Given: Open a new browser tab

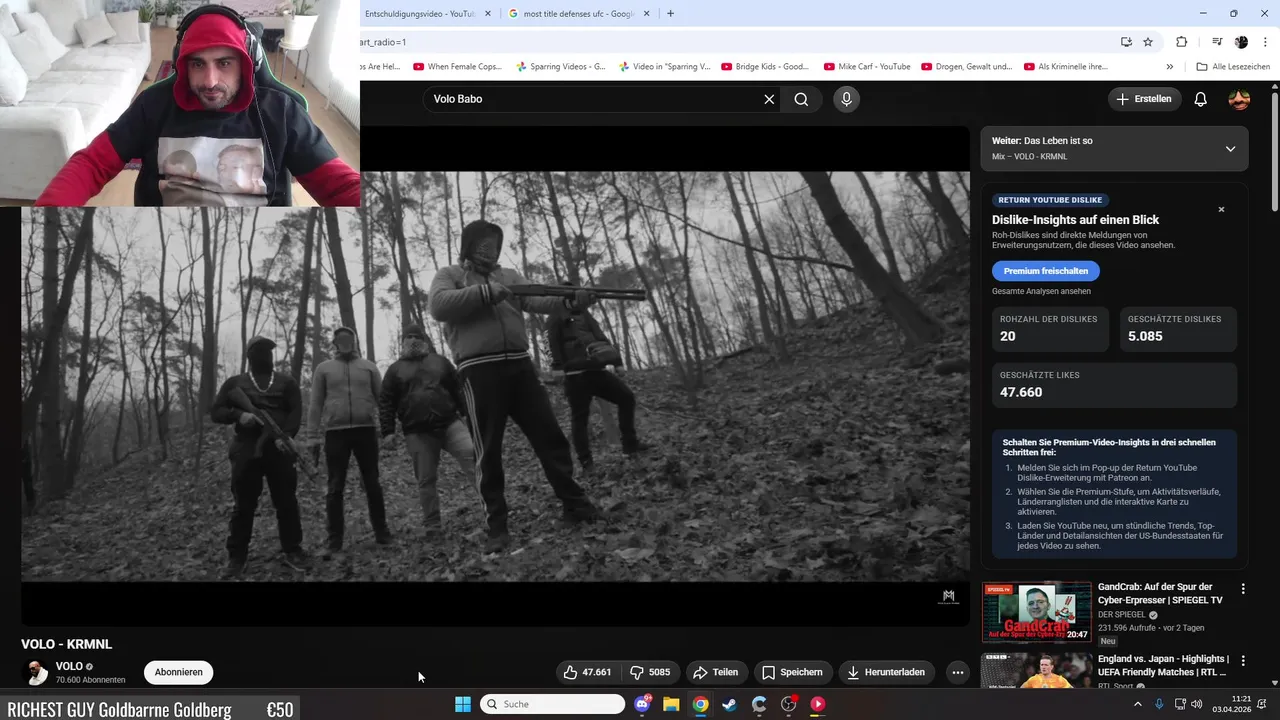Looking at the screenshot, I should tap(670, 13).
